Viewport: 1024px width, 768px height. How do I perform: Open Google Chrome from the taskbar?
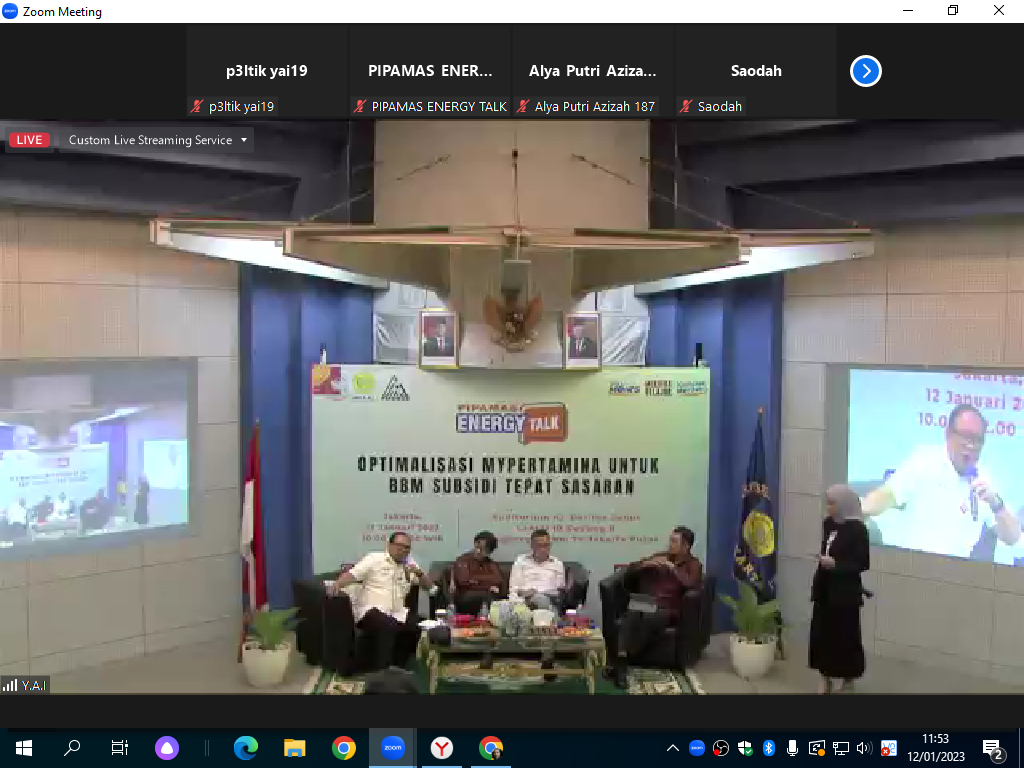coord(344,748)
